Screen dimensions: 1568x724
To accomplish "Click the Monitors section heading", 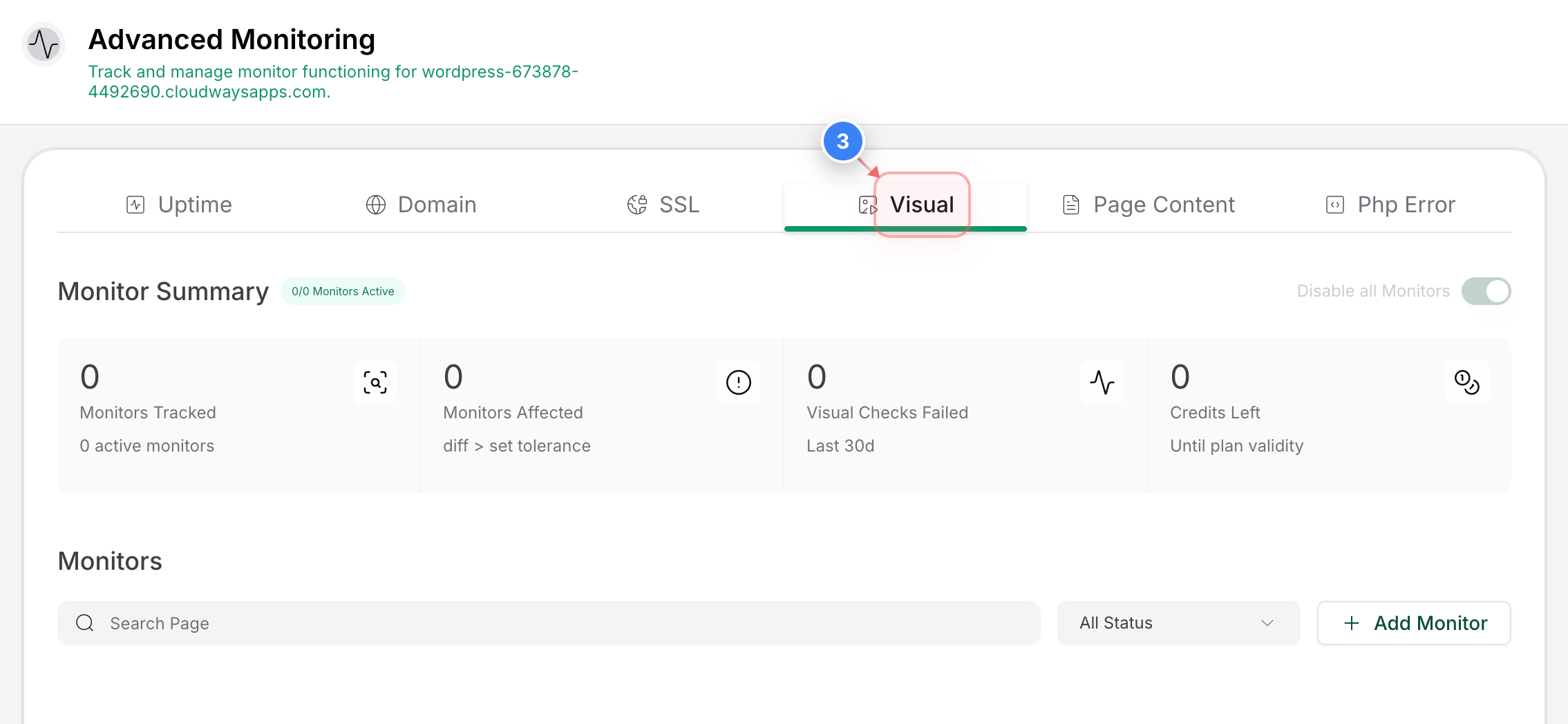I will coord(110,561).
